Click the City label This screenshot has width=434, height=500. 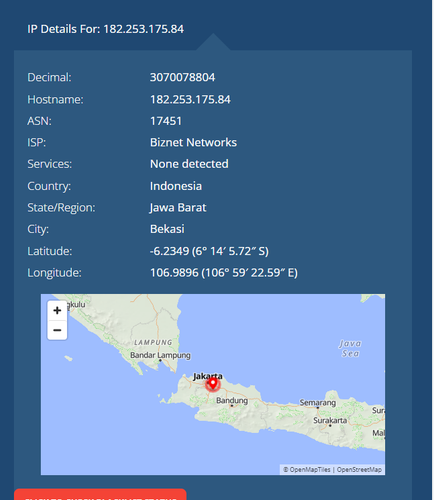click(x=38, y=229)
